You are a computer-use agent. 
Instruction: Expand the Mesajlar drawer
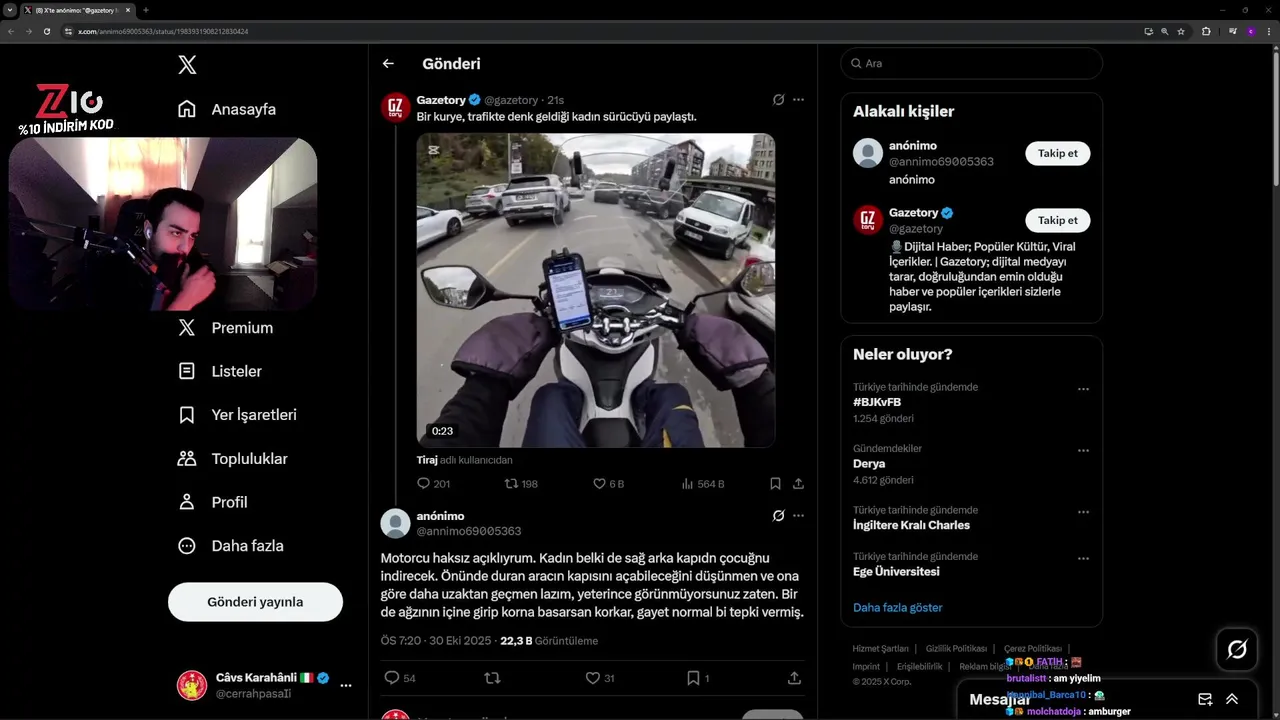tap(1232, 699)
